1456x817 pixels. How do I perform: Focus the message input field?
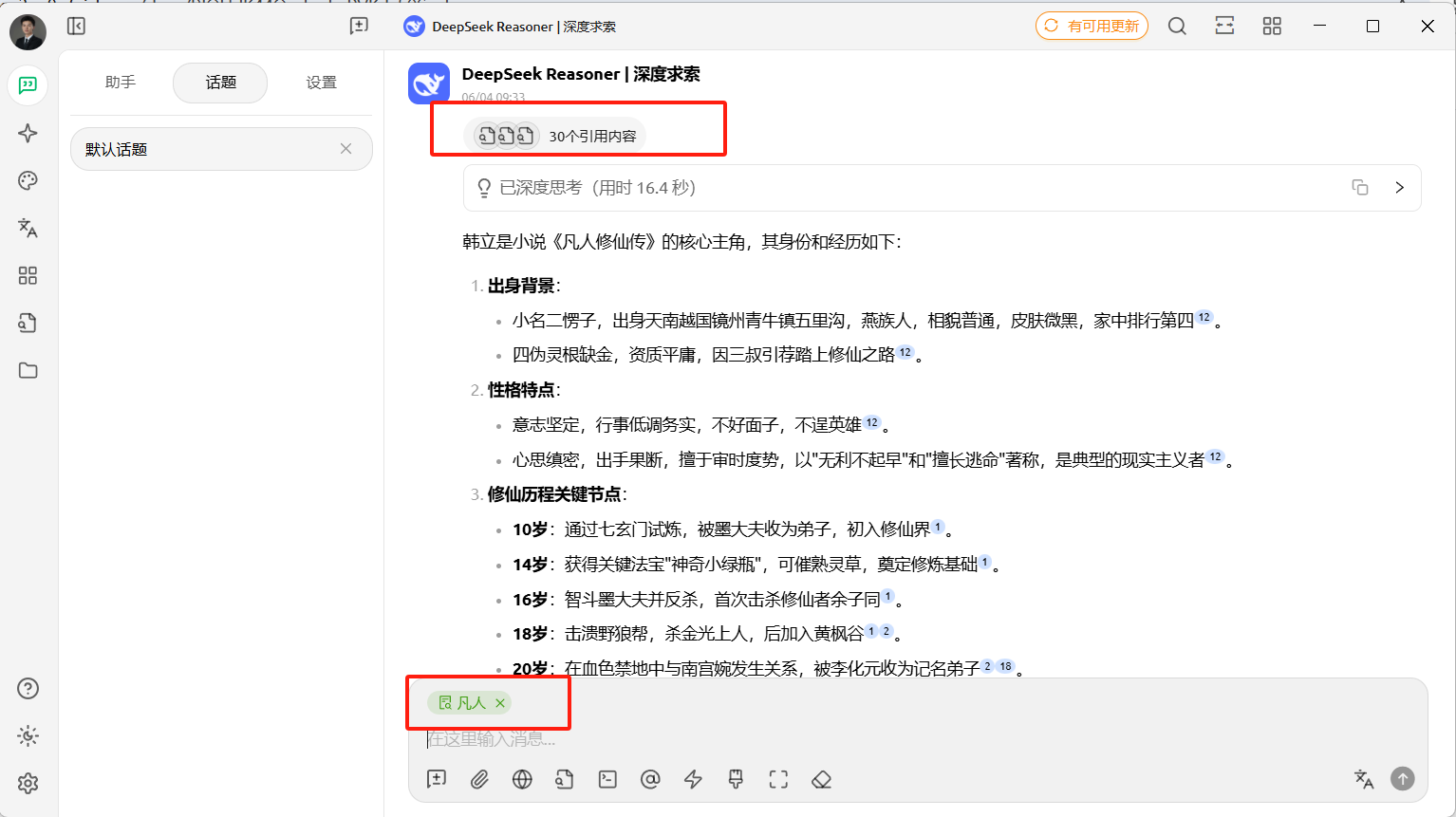click(918, 738)
